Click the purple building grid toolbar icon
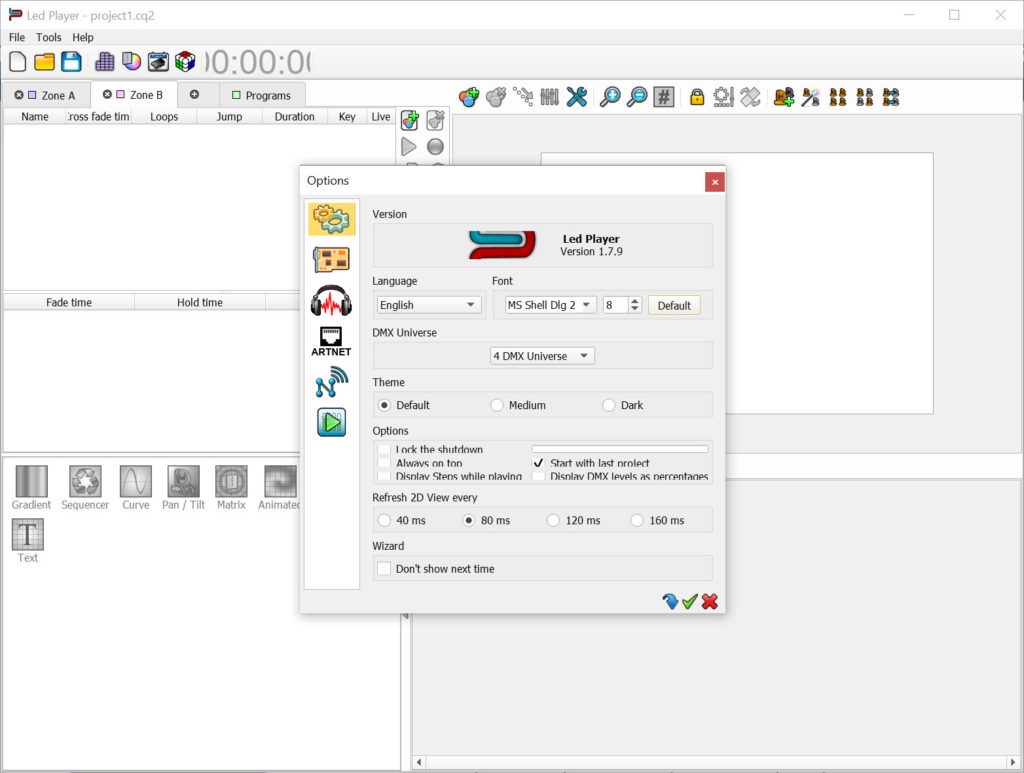 point(104,62)
